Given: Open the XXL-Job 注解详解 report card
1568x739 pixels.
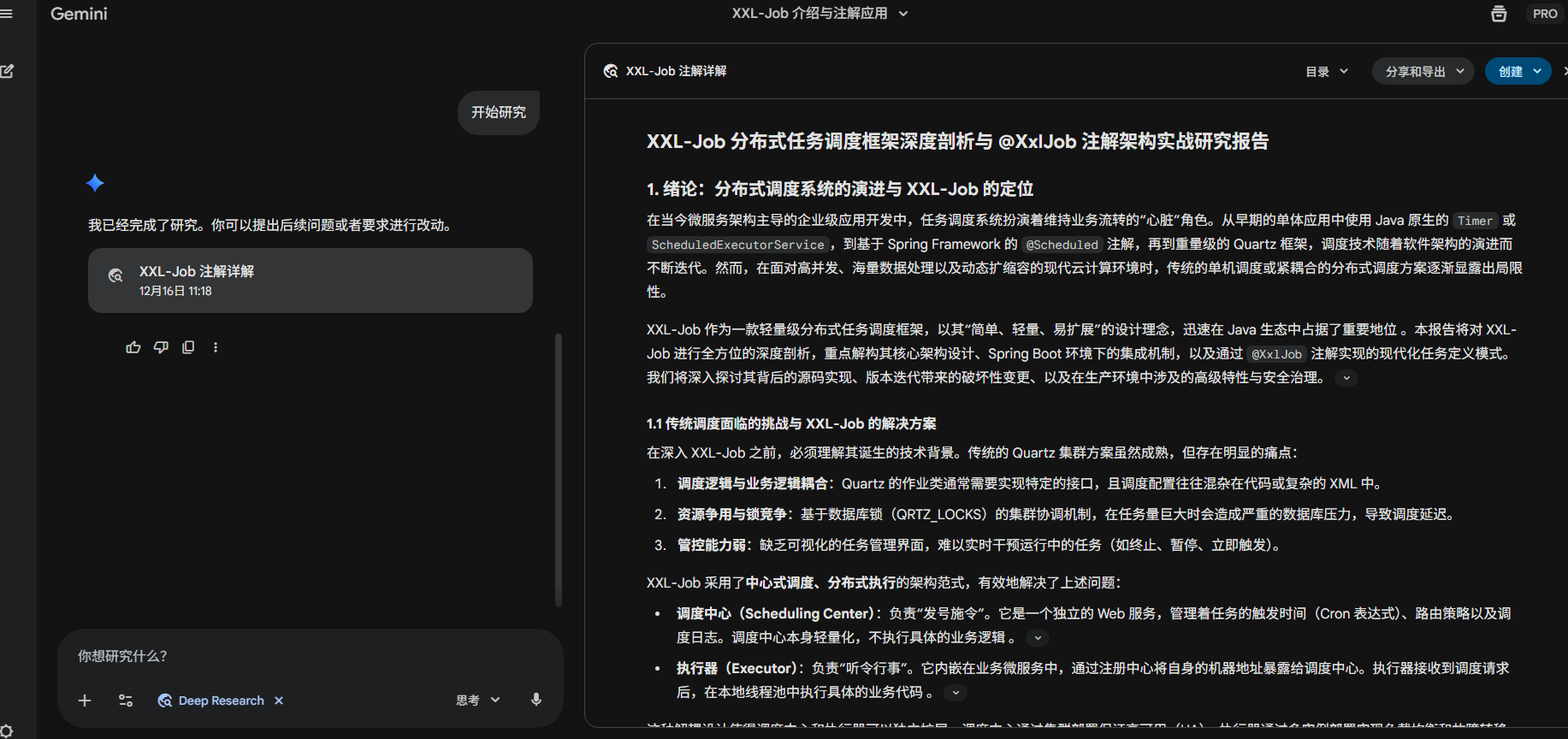Looking at the screenshot, I should pyautogui.click(x=310, y=281).
